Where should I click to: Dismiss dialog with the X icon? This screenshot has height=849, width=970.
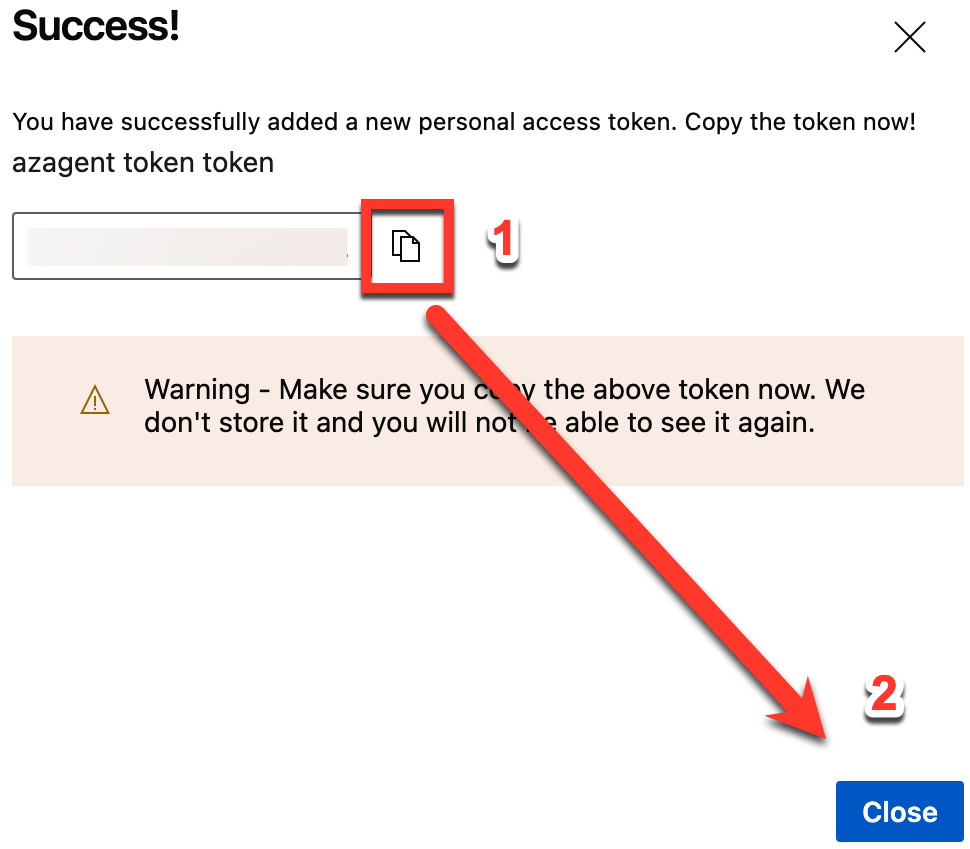click(x=909, y=37)
